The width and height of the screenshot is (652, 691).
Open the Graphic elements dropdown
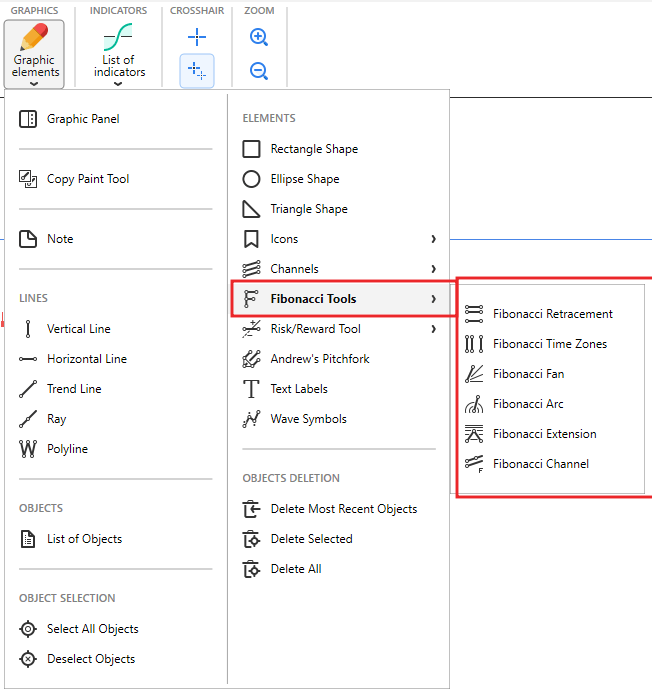click(x=35, y=54)
